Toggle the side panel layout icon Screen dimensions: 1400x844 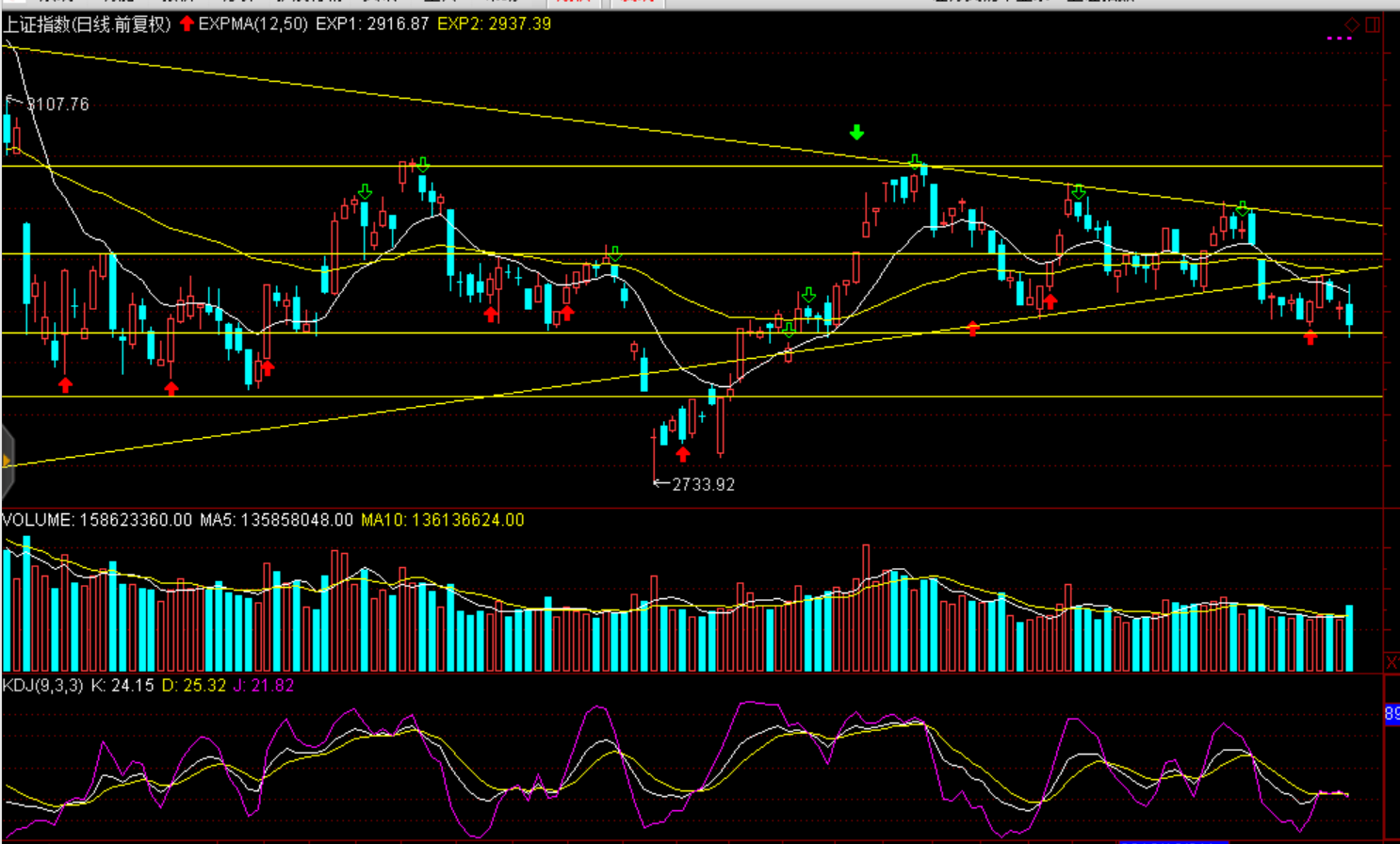[x=1373, y=24]
